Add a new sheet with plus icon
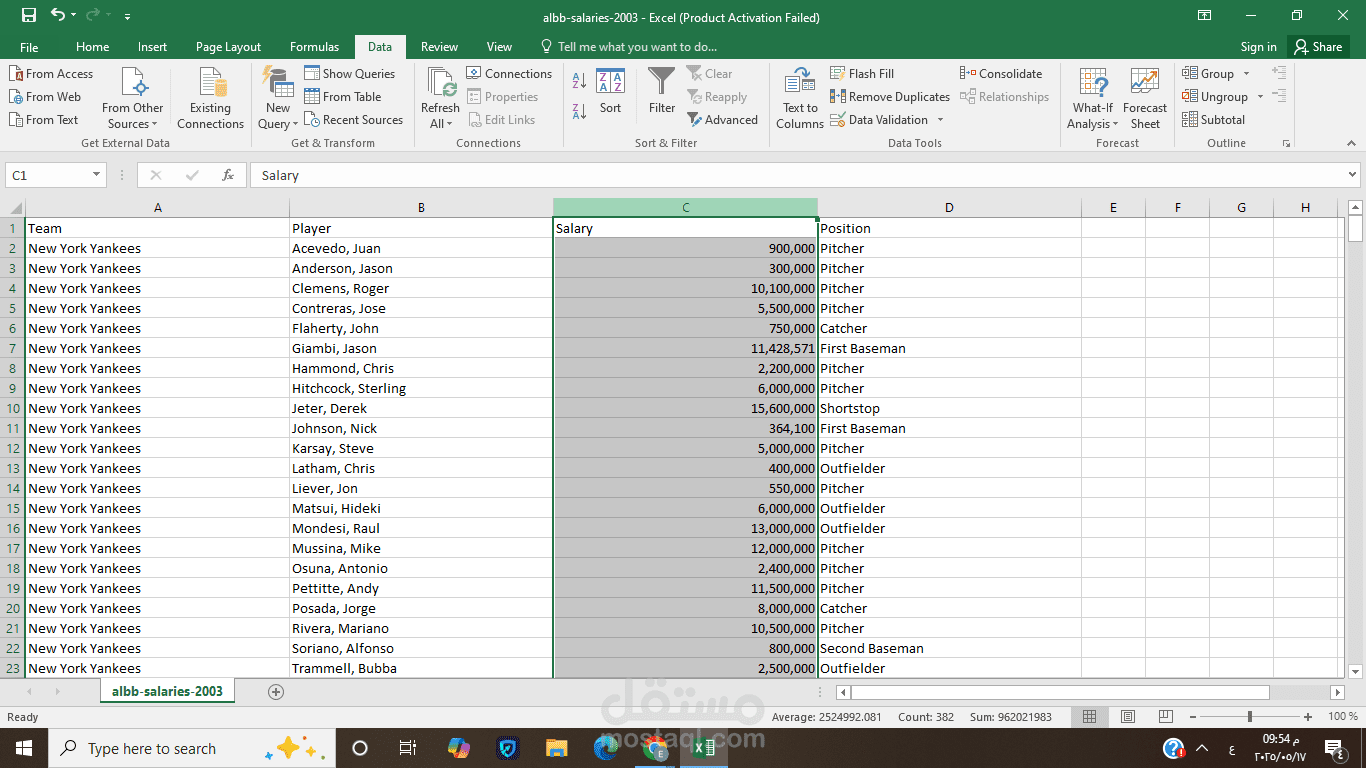This screenshot has width=1366, height=768. [x=276, y=692]
